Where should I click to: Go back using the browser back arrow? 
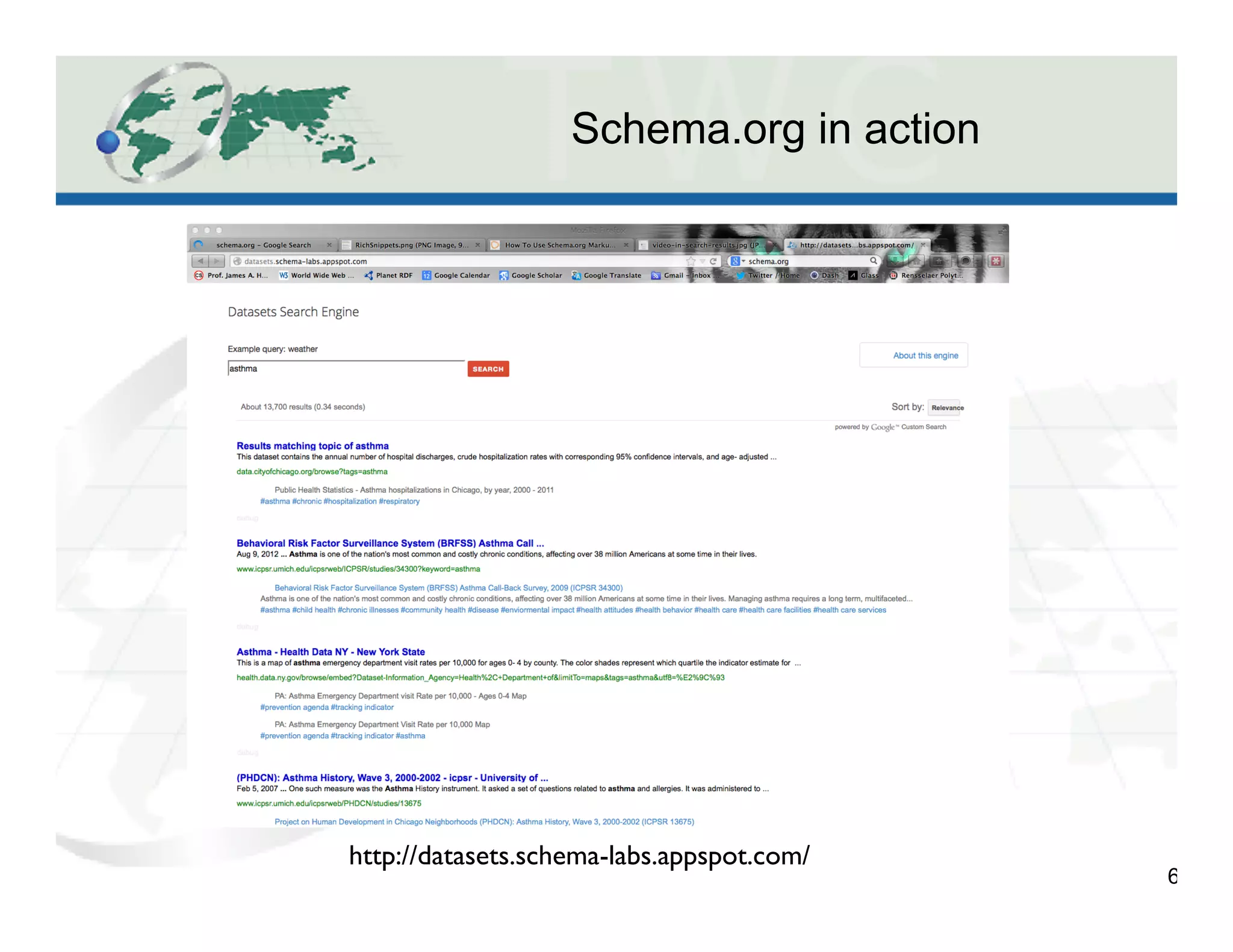pyautogui.click(x=200, y=261)
